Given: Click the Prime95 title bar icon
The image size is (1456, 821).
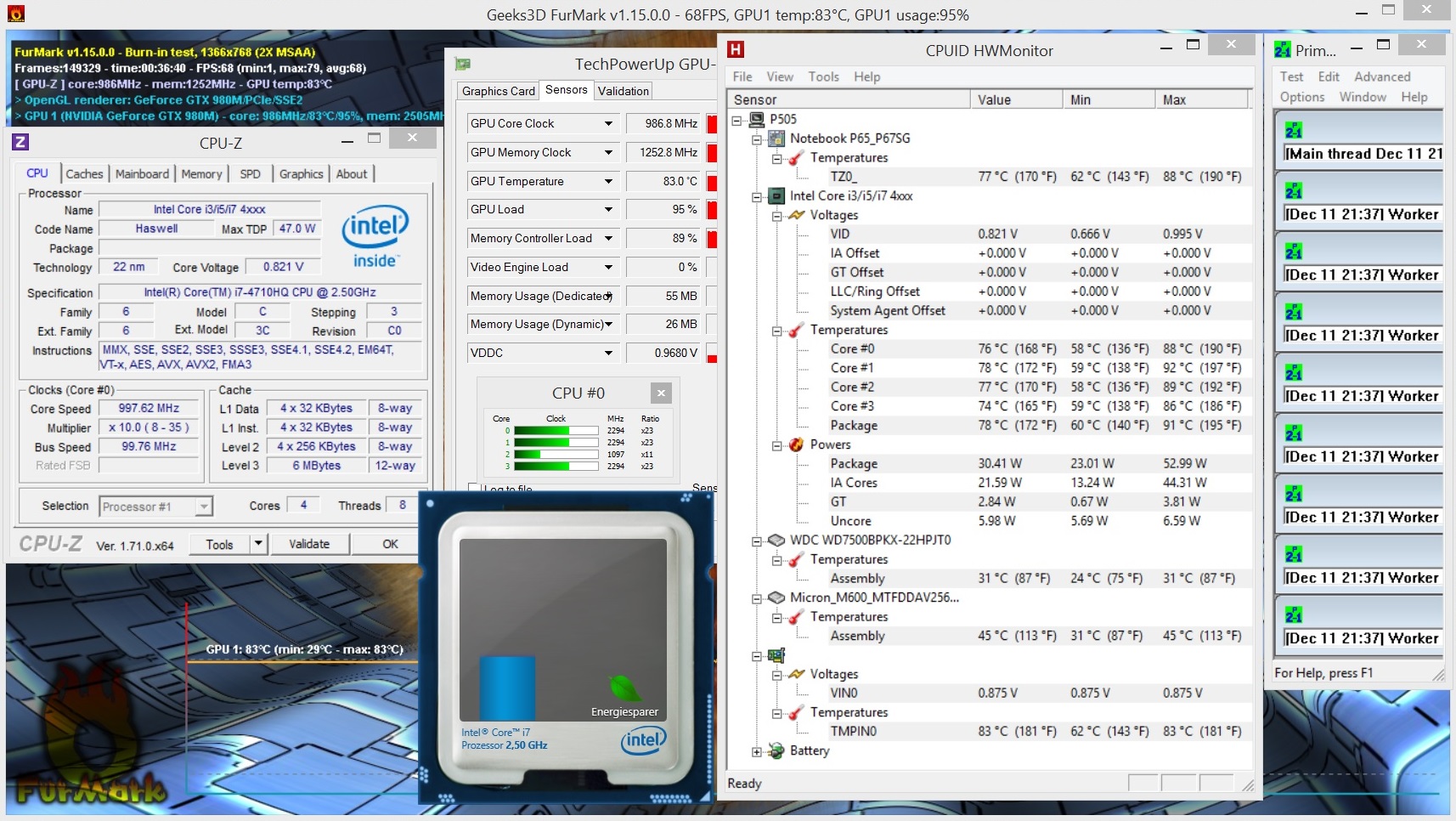Looking at the screenshot, I should (x=1283, y=50).
